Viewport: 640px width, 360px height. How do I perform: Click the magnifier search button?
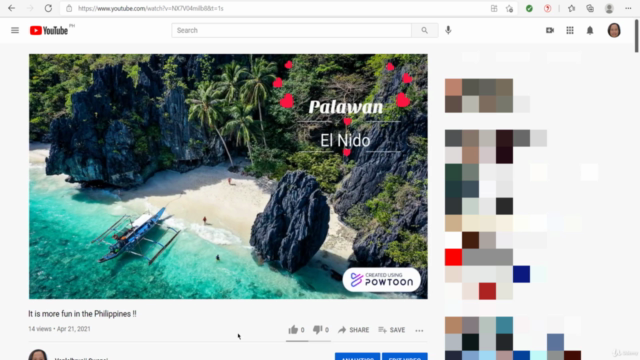(x=424, y=30)
